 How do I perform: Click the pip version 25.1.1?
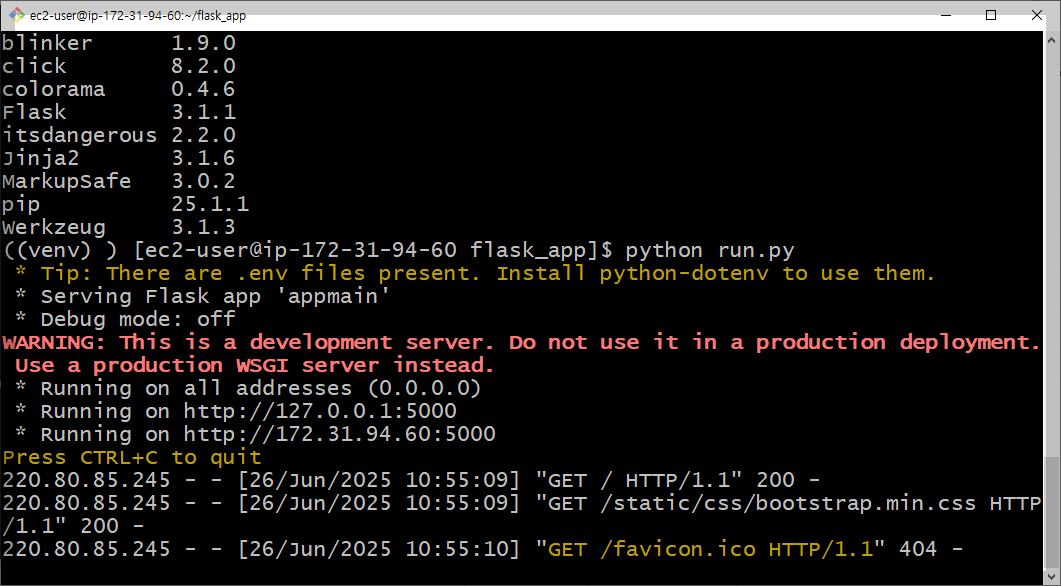[210, 204]
